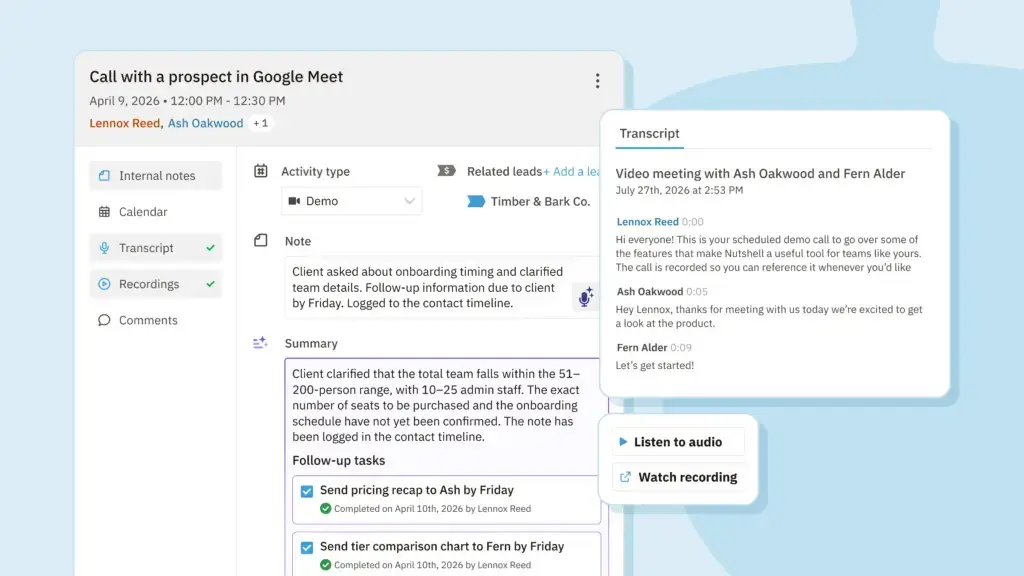Click green completed badge under pricing recap task

tap(325, 509)
